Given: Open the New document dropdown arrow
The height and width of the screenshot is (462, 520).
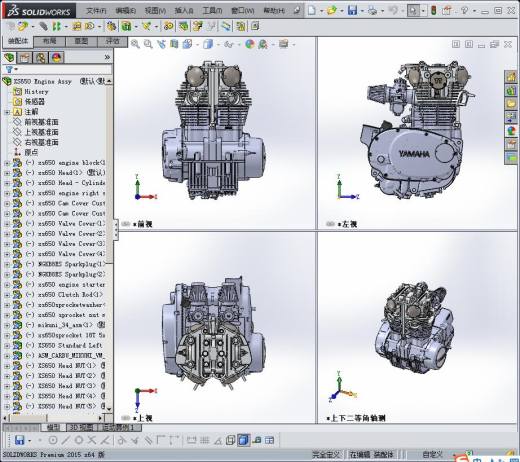Looking at the screenshot, I should pos(321,11).
